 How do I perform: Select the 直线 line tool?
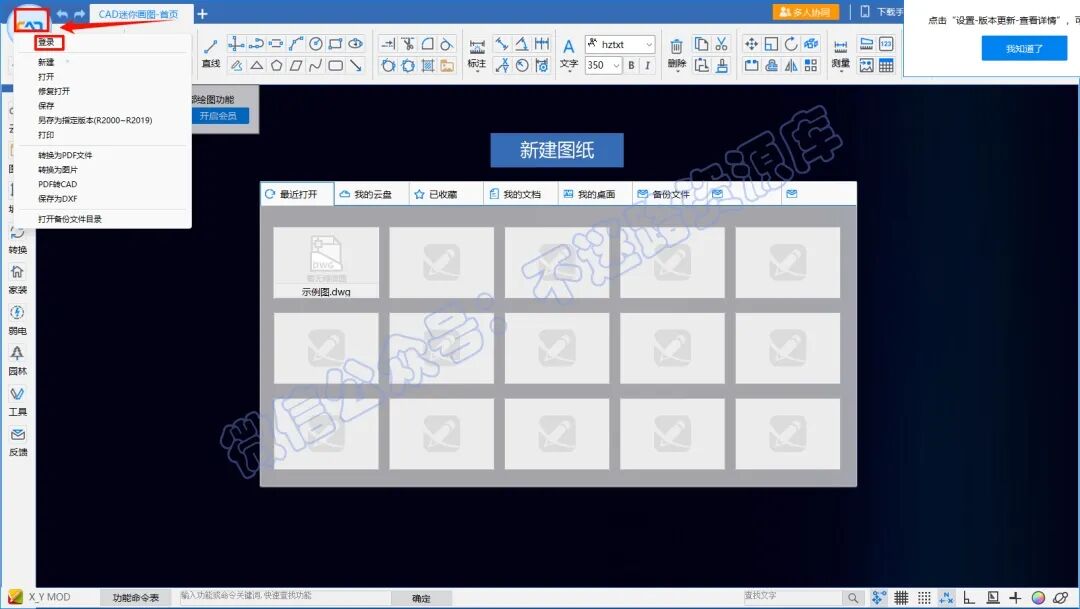[211, 53]
